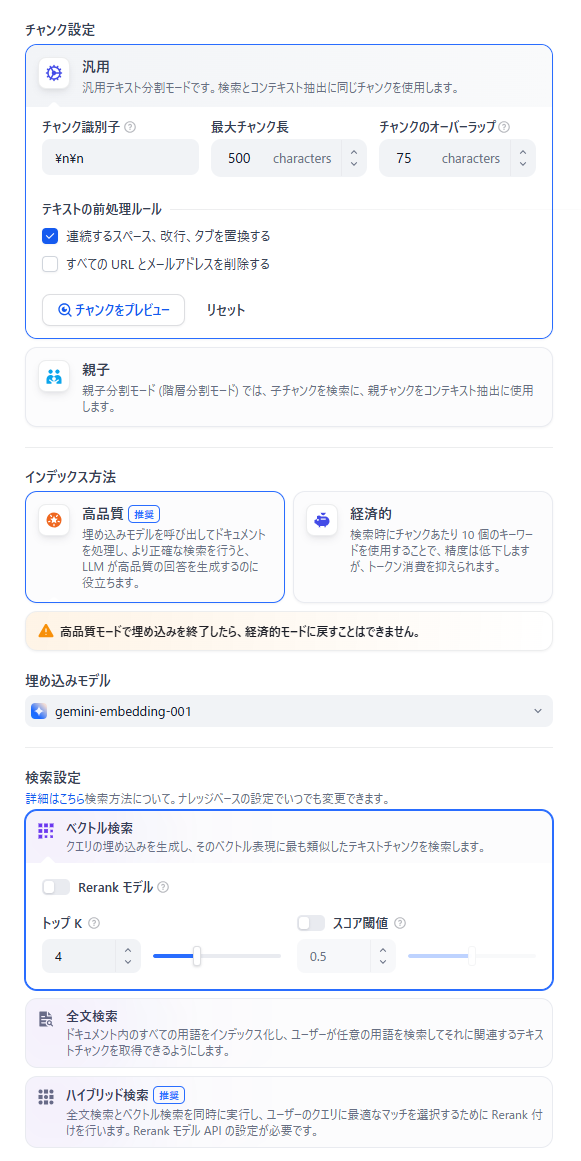Choose the 親子 parent-child mode icon

[53, 376]
